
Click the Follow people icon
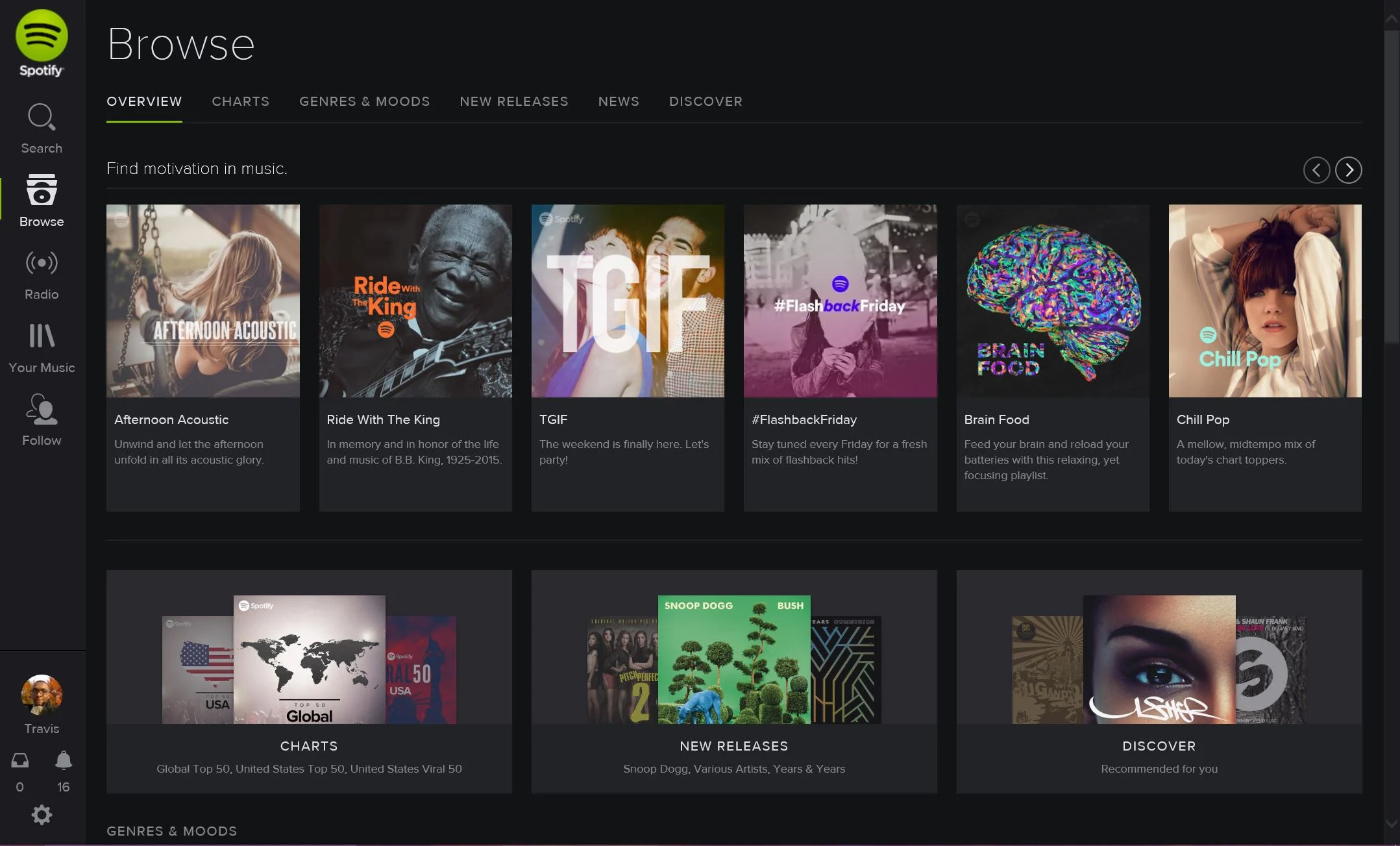pyautogui.click(x=42, y=409)
